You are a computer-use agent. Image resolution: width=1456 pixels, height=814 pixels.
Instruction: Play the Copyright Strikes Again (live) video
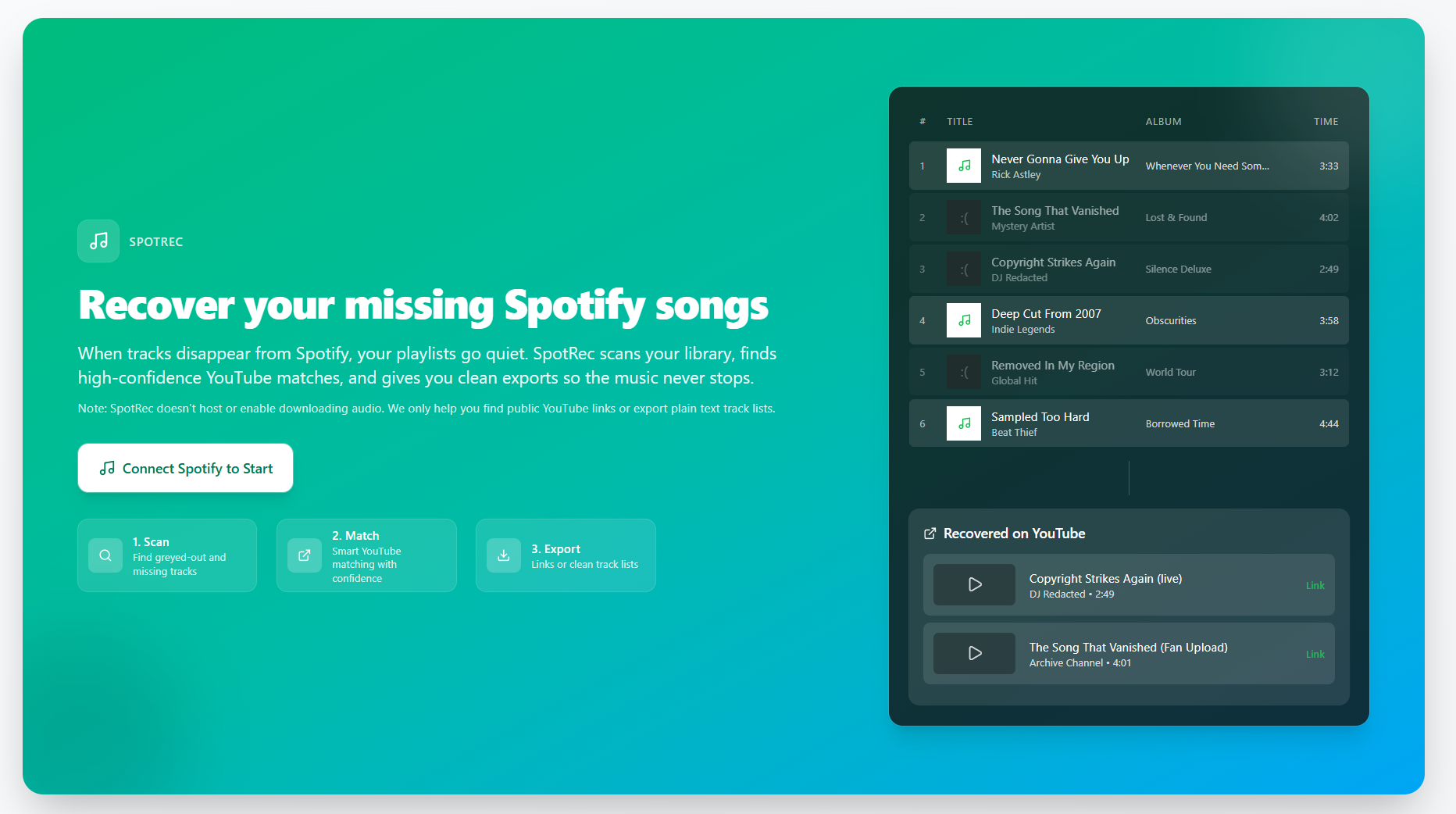975,584
